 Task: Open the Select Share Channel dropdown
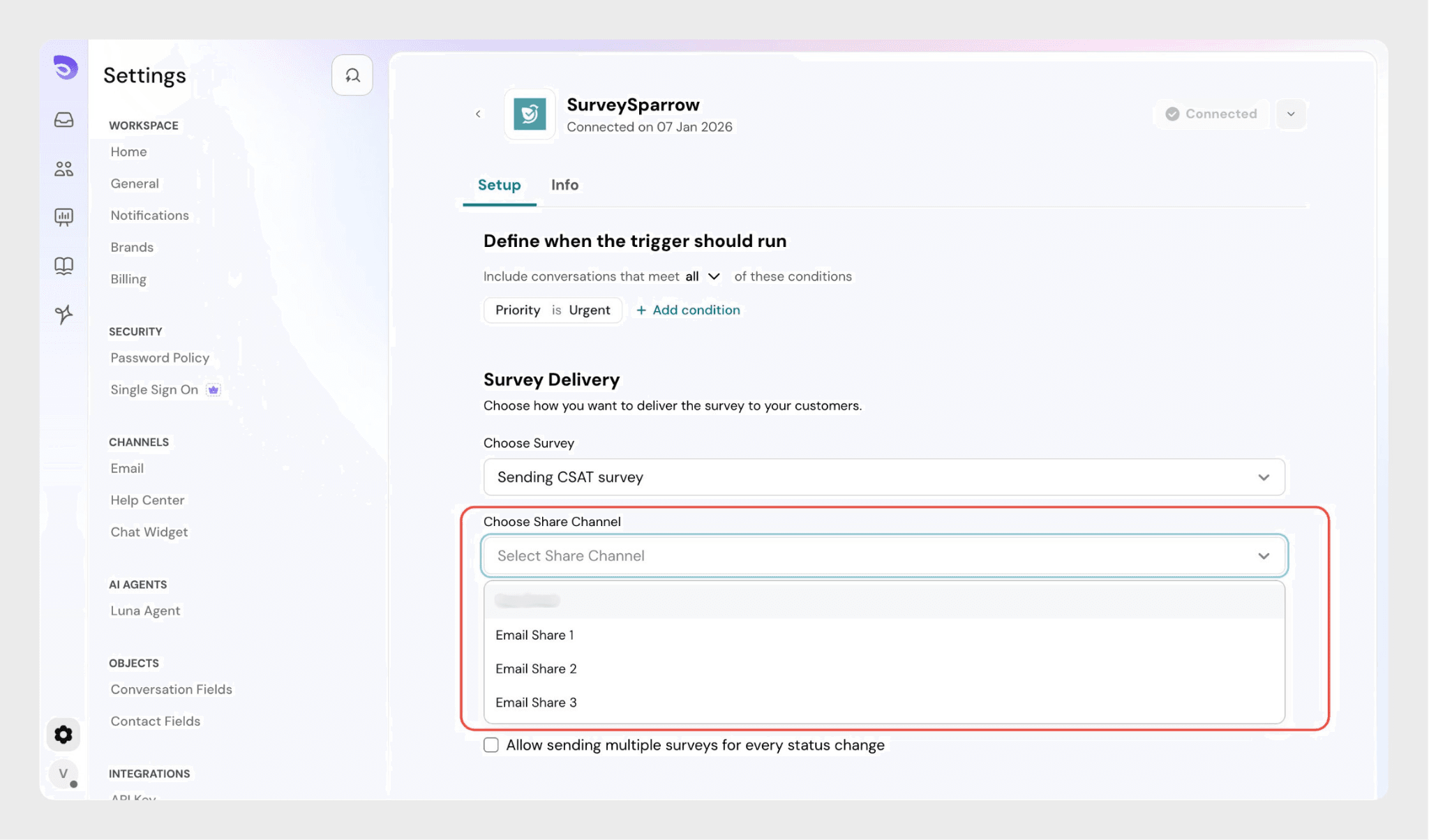click(883, 556)
